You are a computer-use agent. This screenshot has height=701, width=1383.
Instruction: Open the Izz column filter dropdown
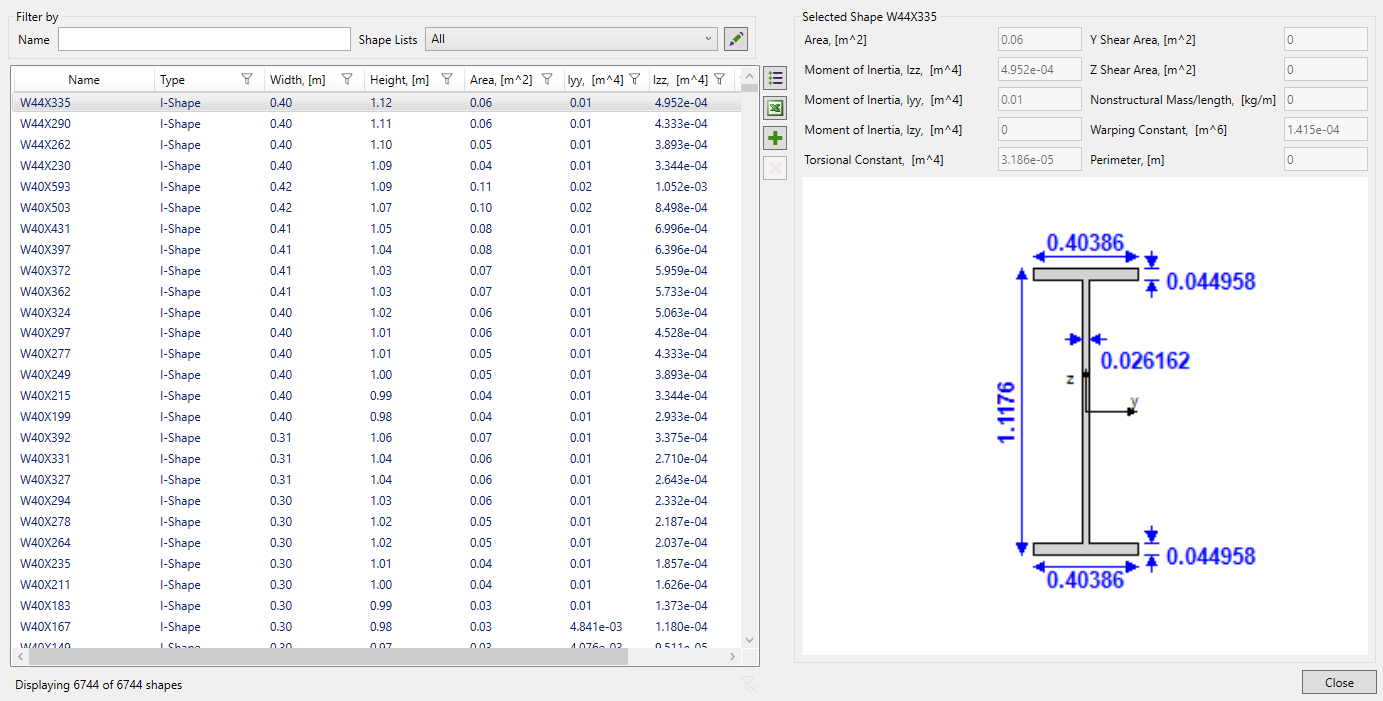coord(719,79)
